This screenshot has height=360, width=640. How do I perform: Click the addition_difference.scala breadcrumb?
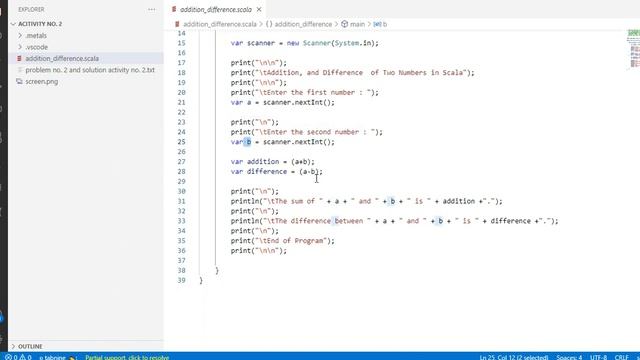pos(220,24)
